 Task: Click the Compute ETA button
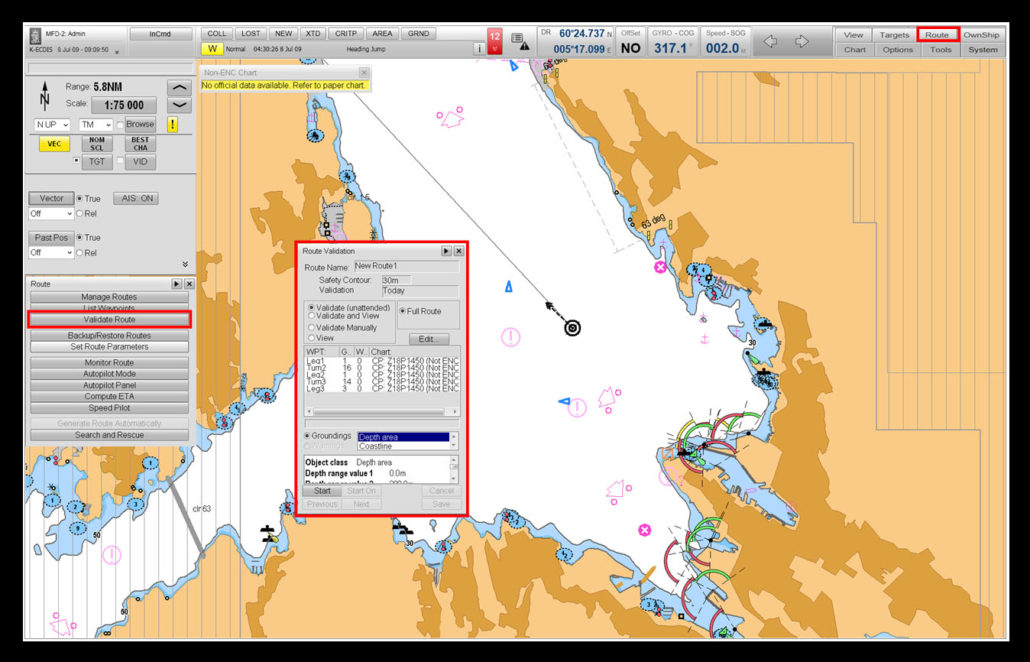point(109,397)
